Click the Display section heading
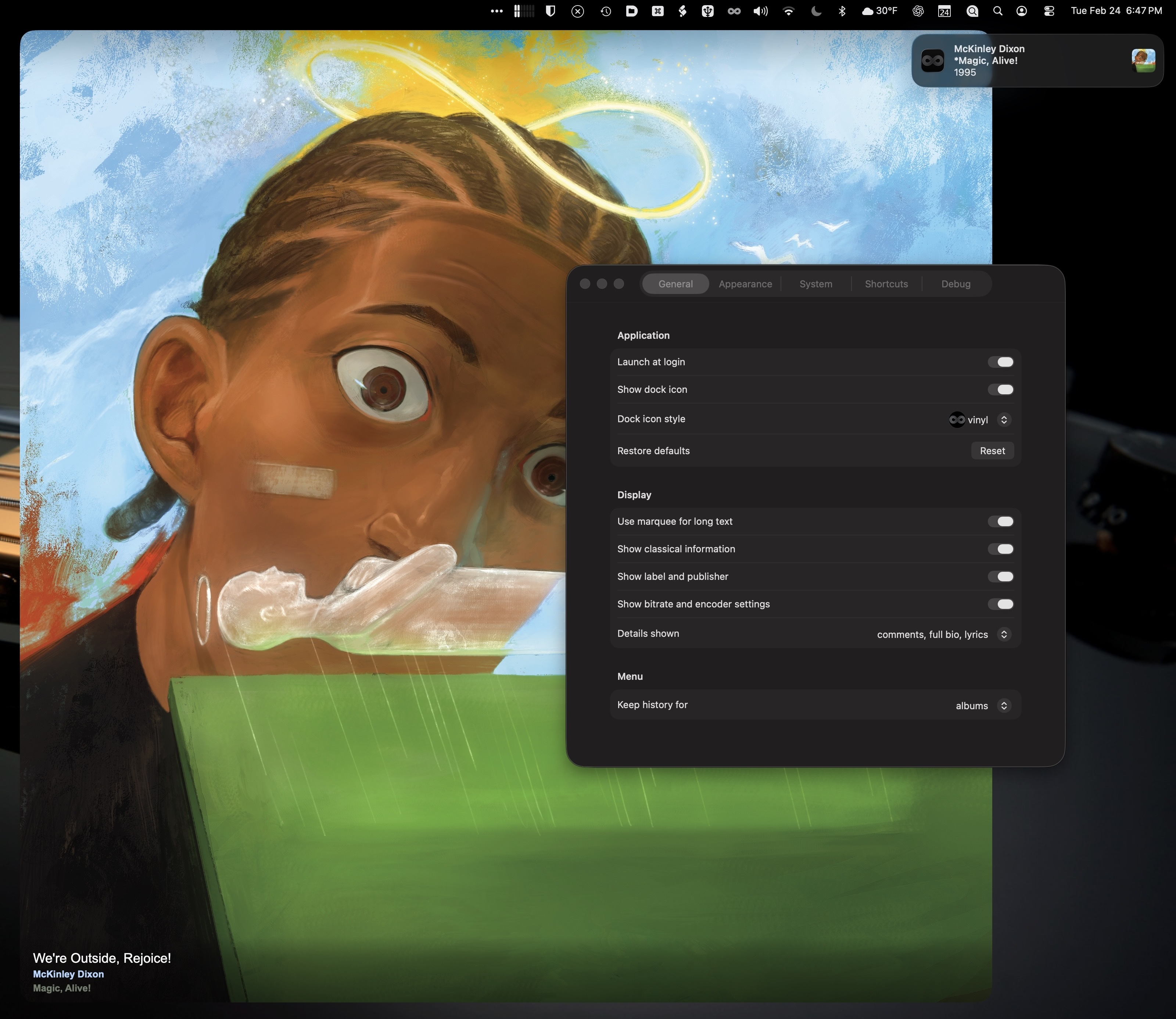Viewport: 1176px width, 1019px height. click(635, 495)
